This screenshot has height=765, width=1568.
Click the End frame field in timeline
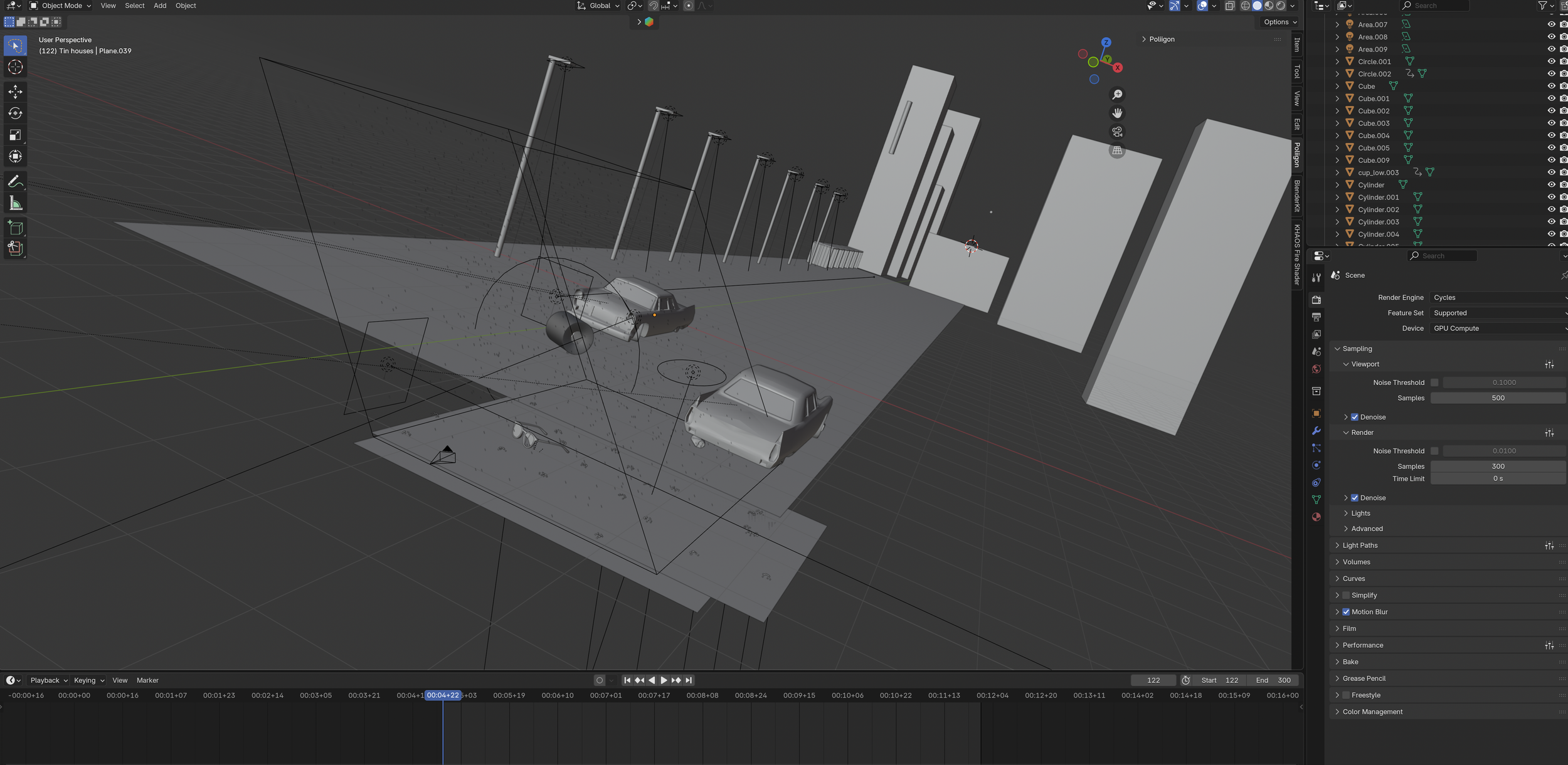point(1273,680)
